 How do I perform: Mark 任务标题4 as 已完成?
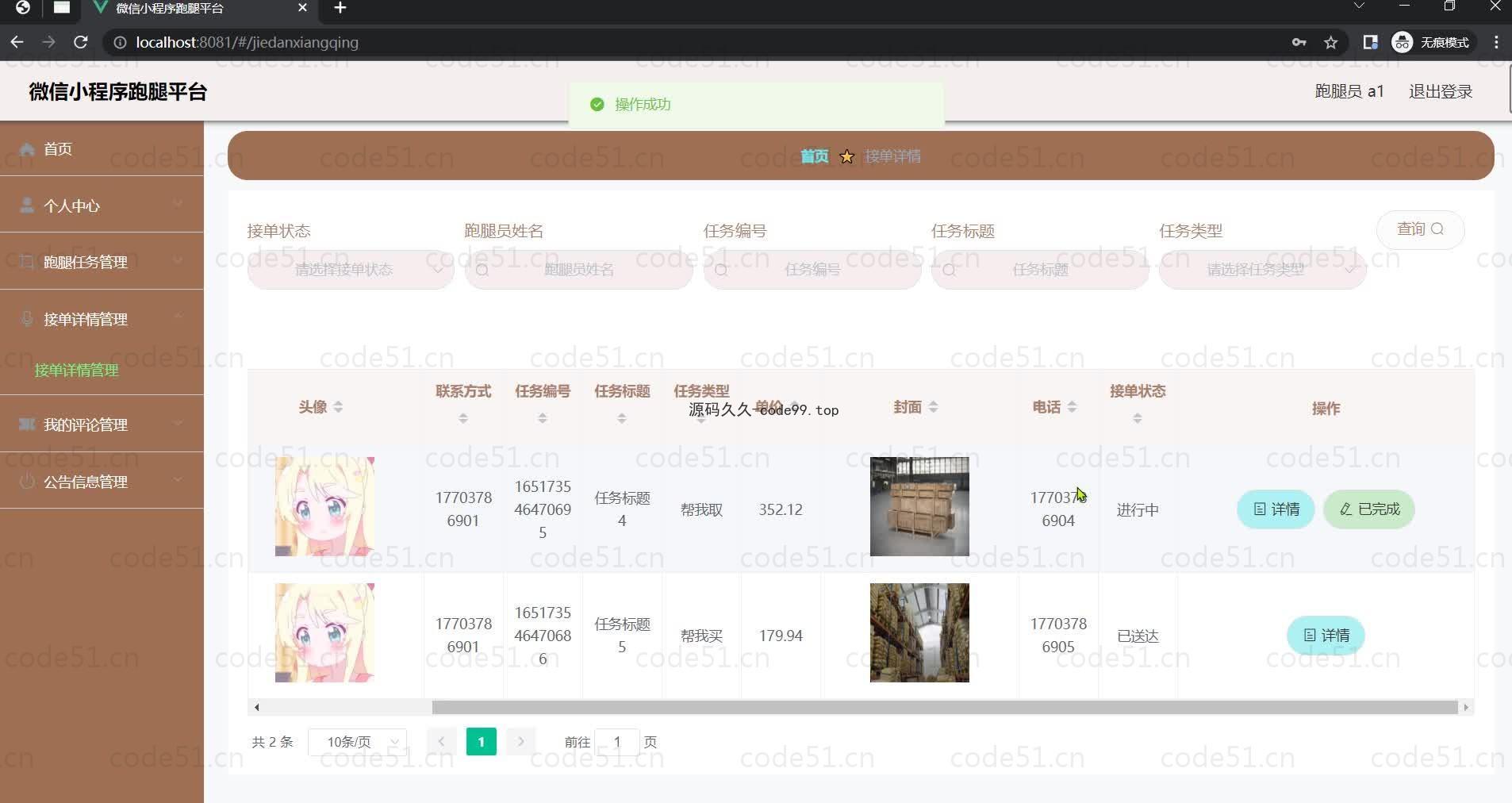point(1369,509)
